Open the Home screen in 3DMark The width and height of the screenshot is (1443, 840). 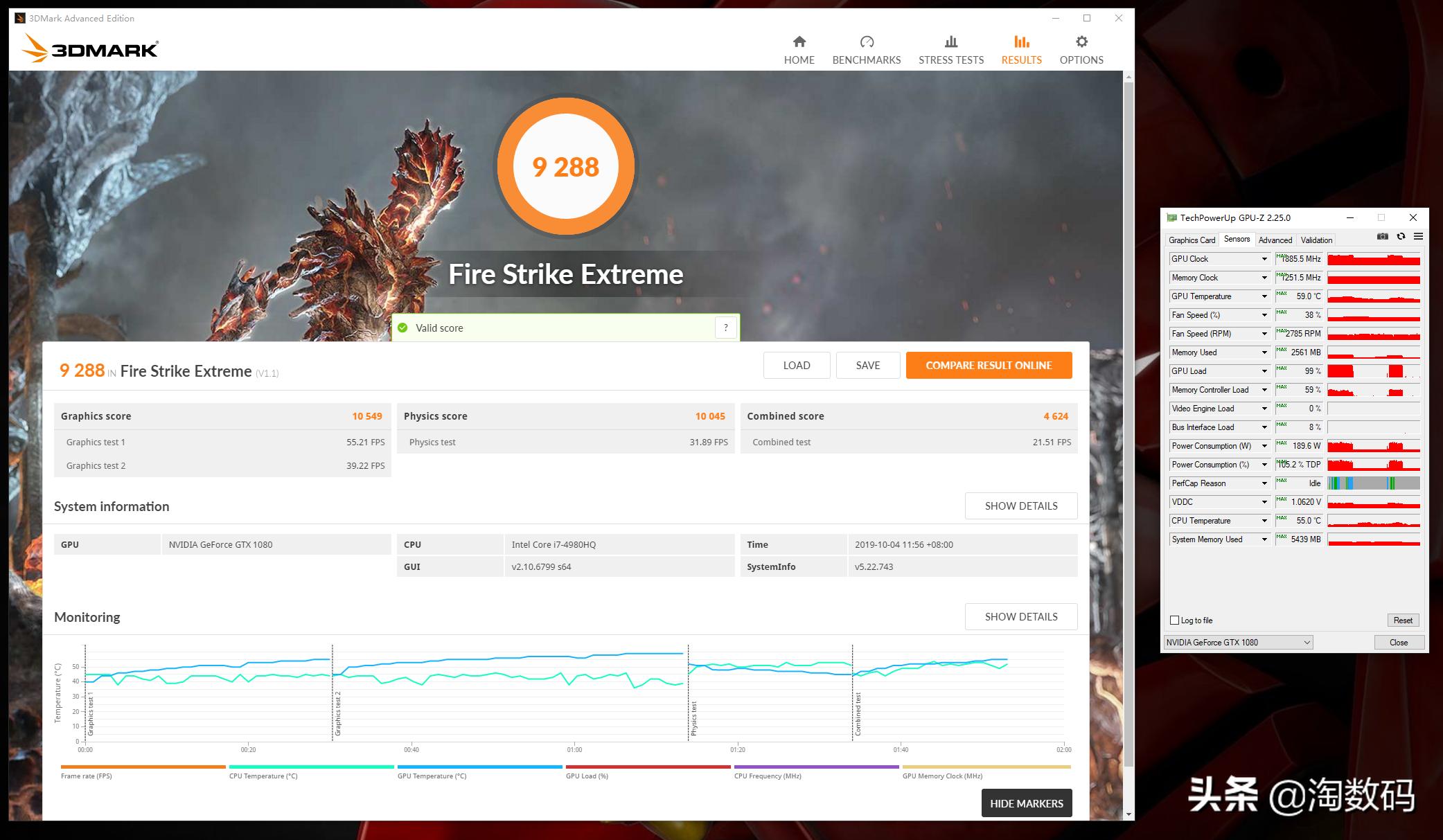pyautogui.click(x=799, y=47)
